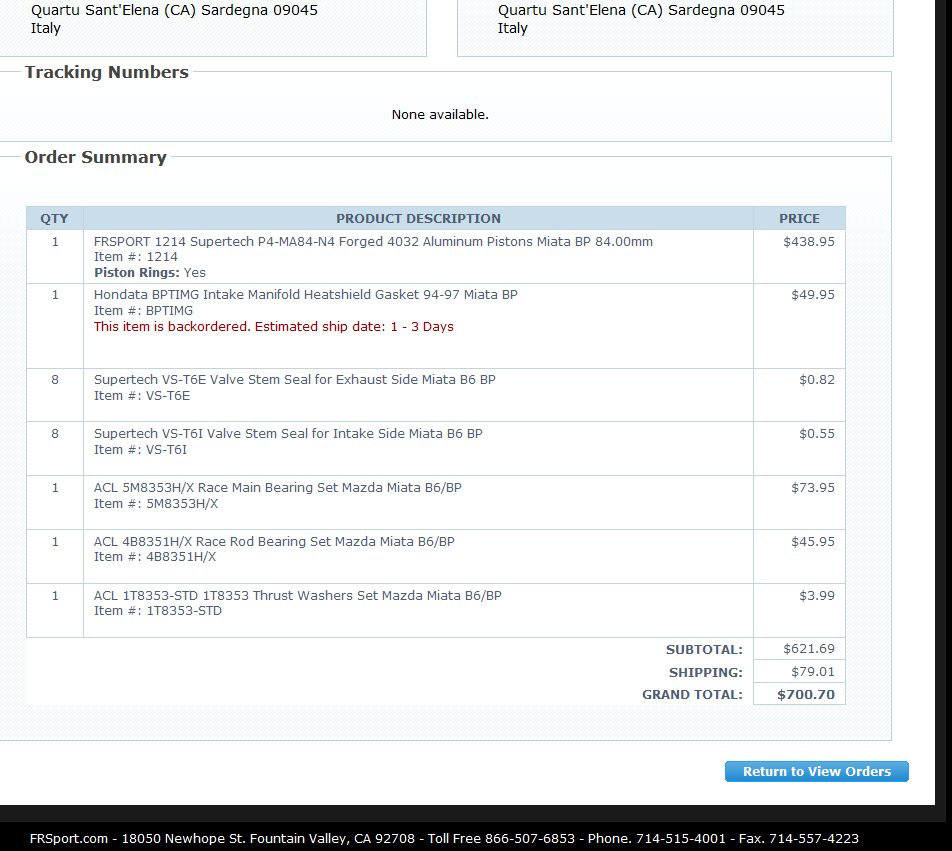952x851 pixels.
Task: Click the Hondata Intake Manifold Heatshield Gasket item
Action: pyautogui.click(x=305, y=294)
